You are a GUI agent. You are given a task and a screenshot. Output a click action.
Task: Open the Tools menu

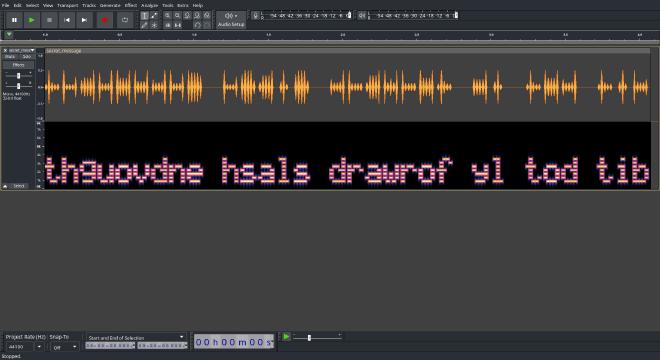(x=168, y=5)
